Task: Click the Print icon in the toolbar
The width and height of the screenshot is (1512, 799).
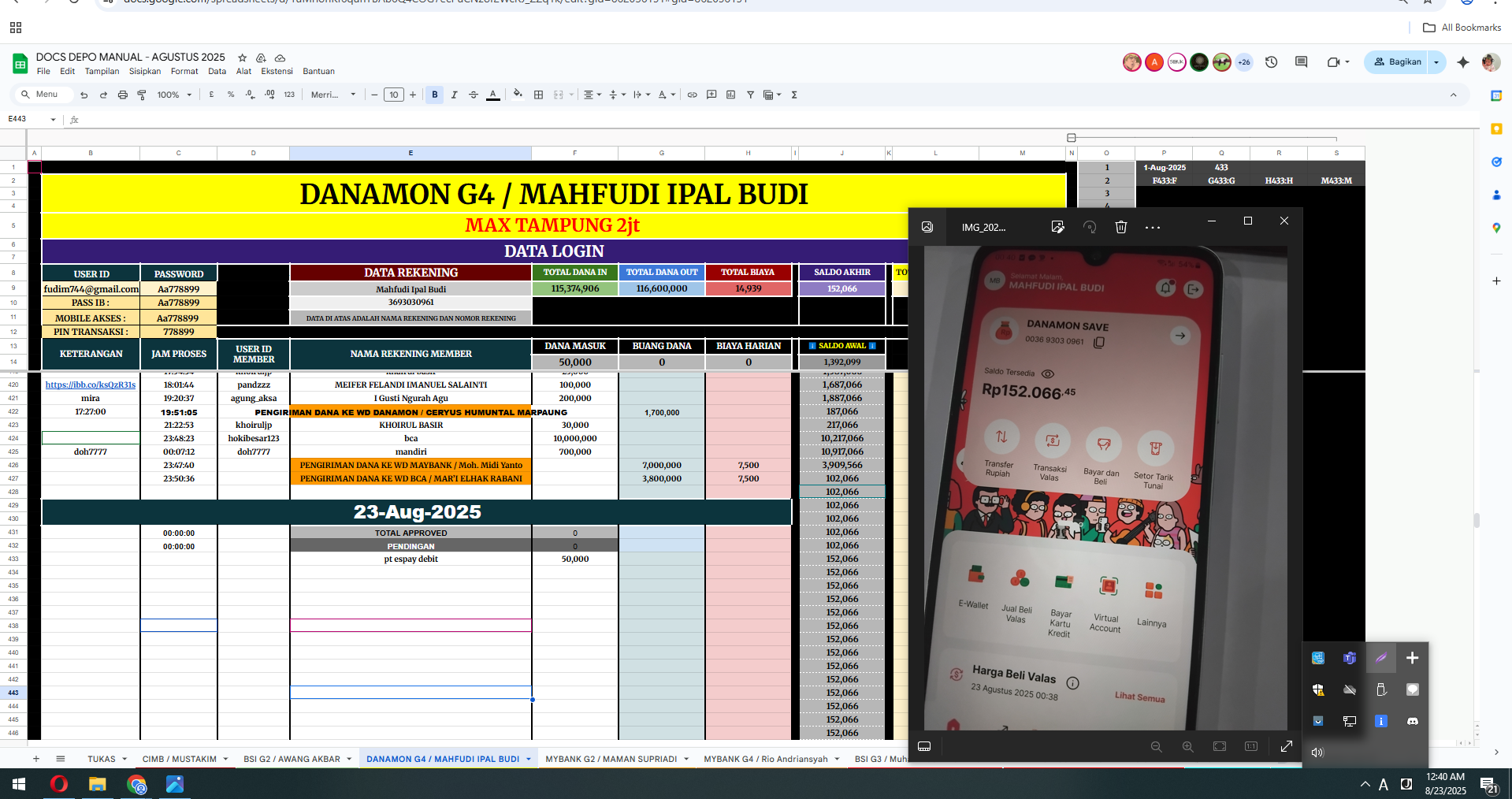Action: (x=122, y=95)
